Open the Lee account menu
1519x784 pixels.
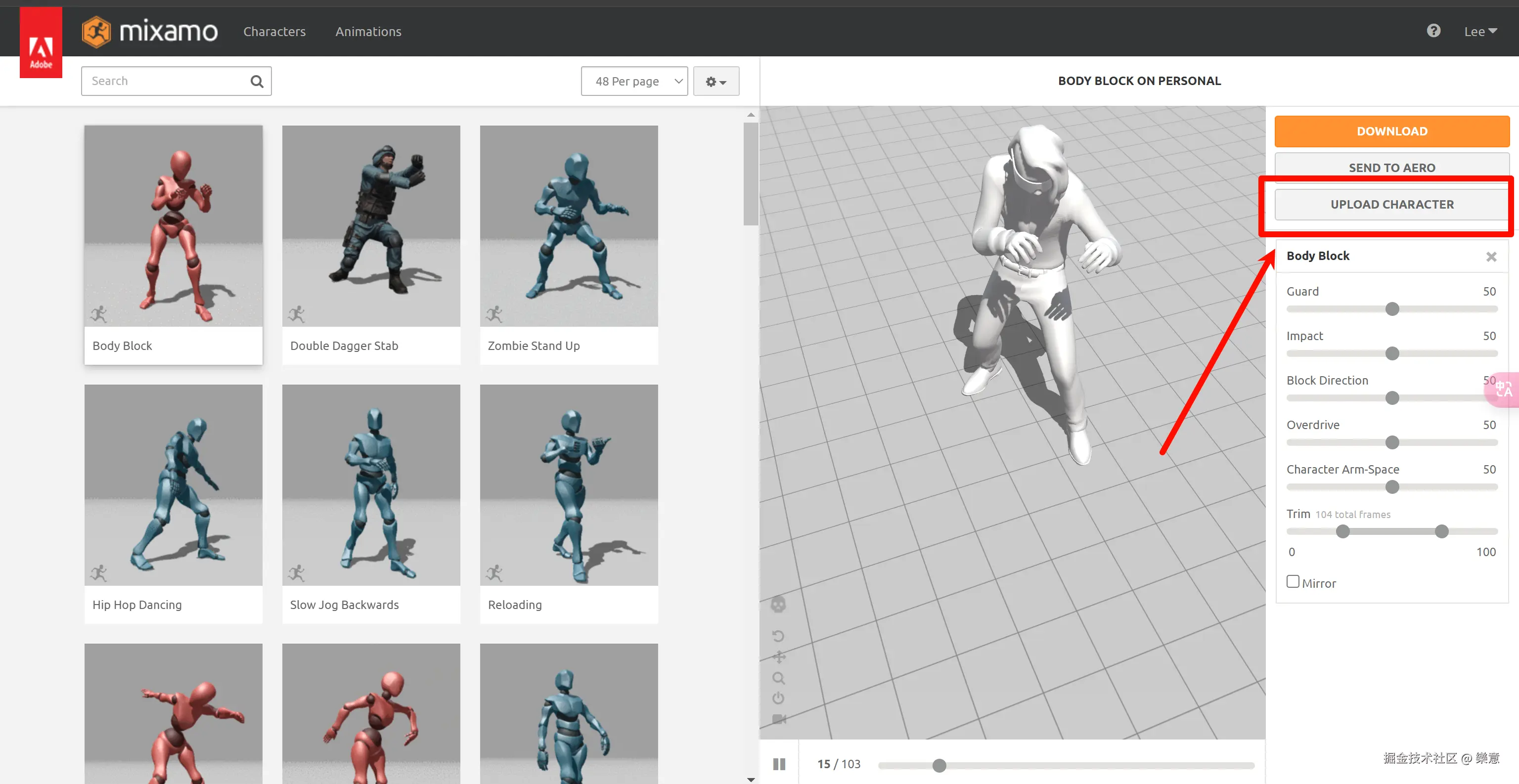[1480, 31]
